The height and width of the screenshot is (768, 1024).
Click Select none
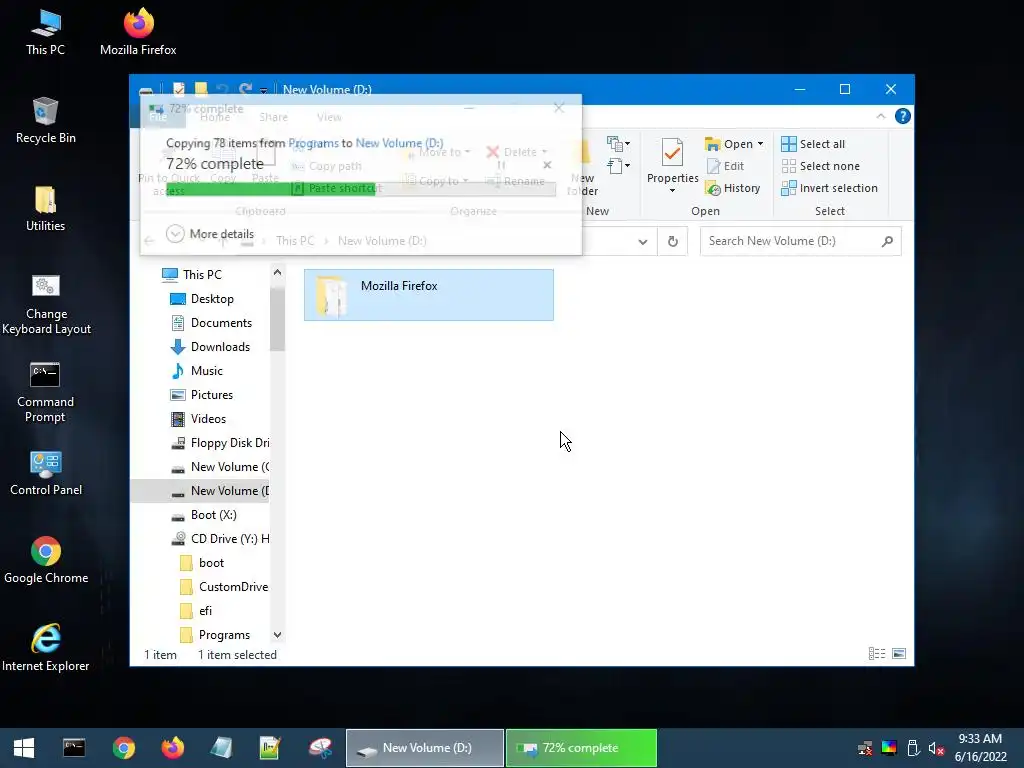pyautogui.click(x=820, y=166)
